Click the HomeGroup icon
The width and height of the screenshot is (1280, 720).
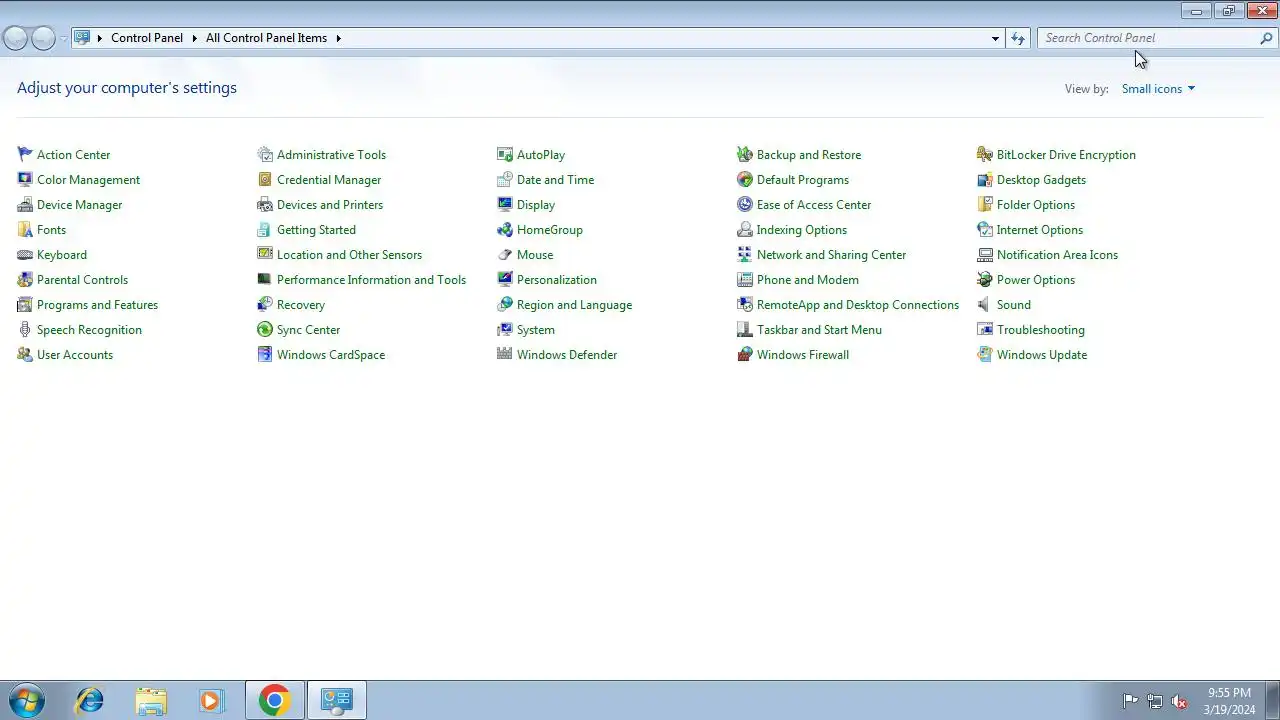click(x=505, y=229)
